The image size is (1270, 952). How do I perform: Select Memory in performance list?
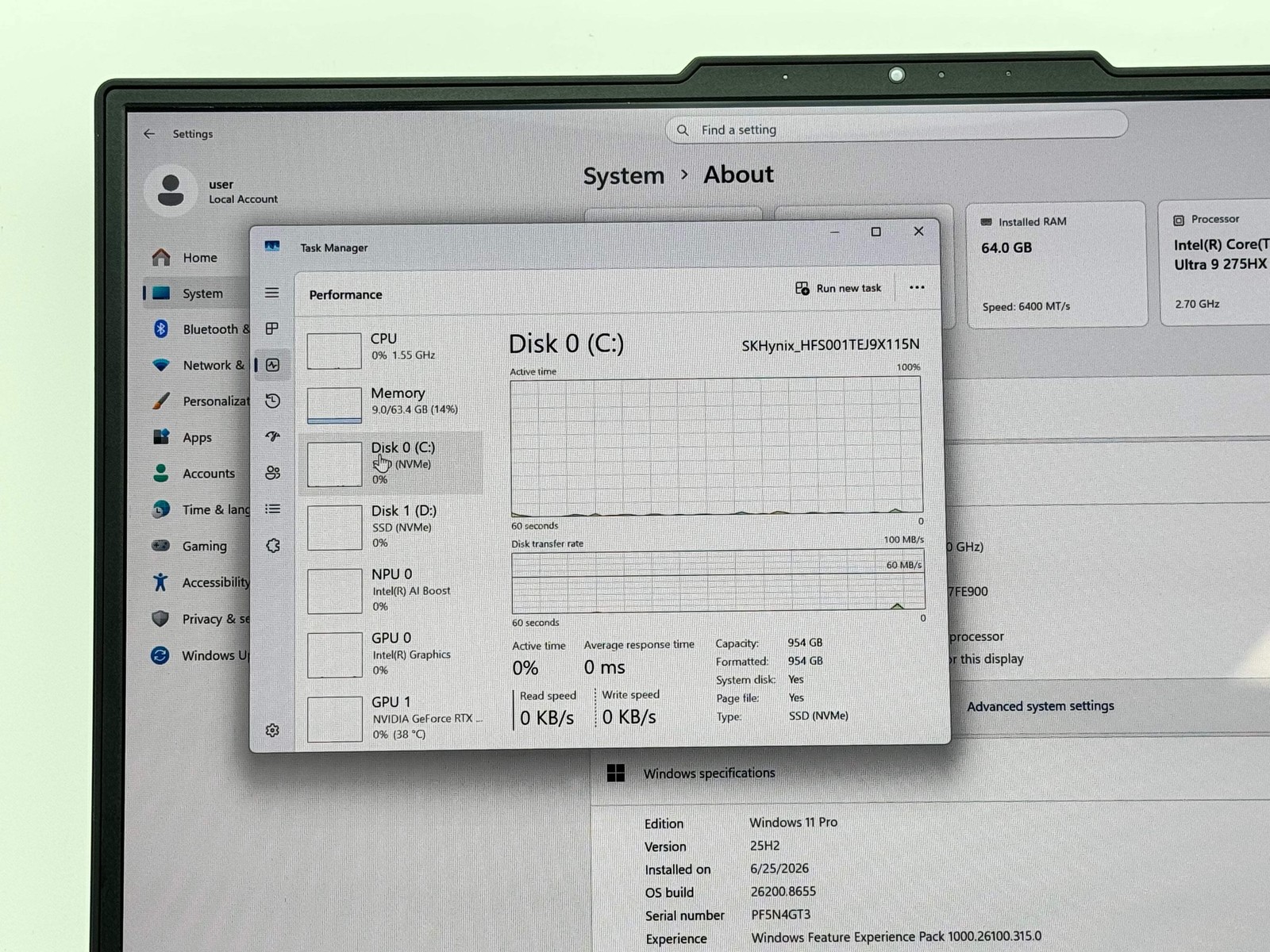point(393,403)
